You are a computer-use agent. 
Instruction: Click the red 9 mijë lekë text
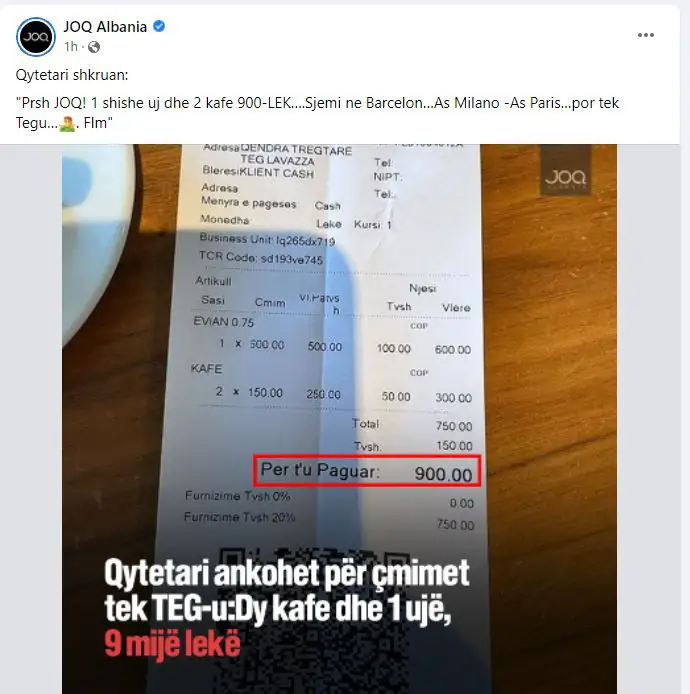pos(173,644)
